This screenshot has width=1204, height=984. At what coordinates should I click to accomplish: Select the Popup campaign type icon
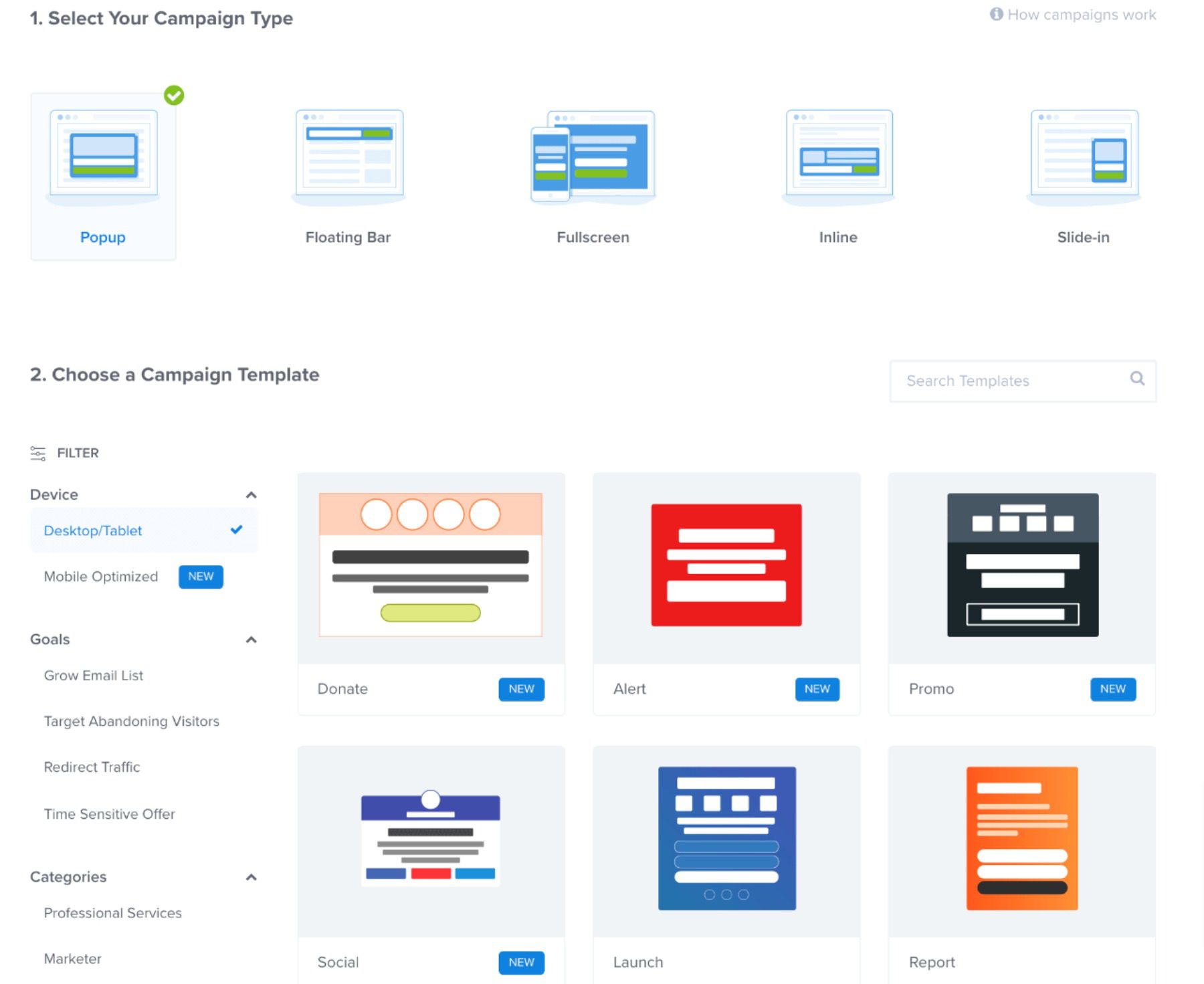pyautogui.click(x=103, y=157)
